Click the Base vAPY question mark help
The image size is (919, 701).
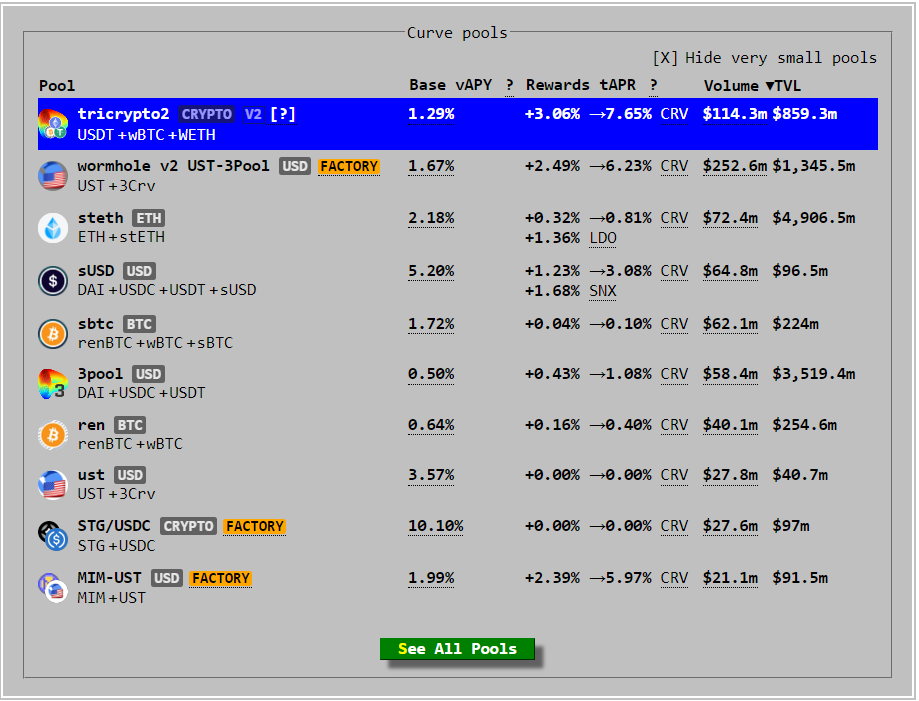(509, 86)
